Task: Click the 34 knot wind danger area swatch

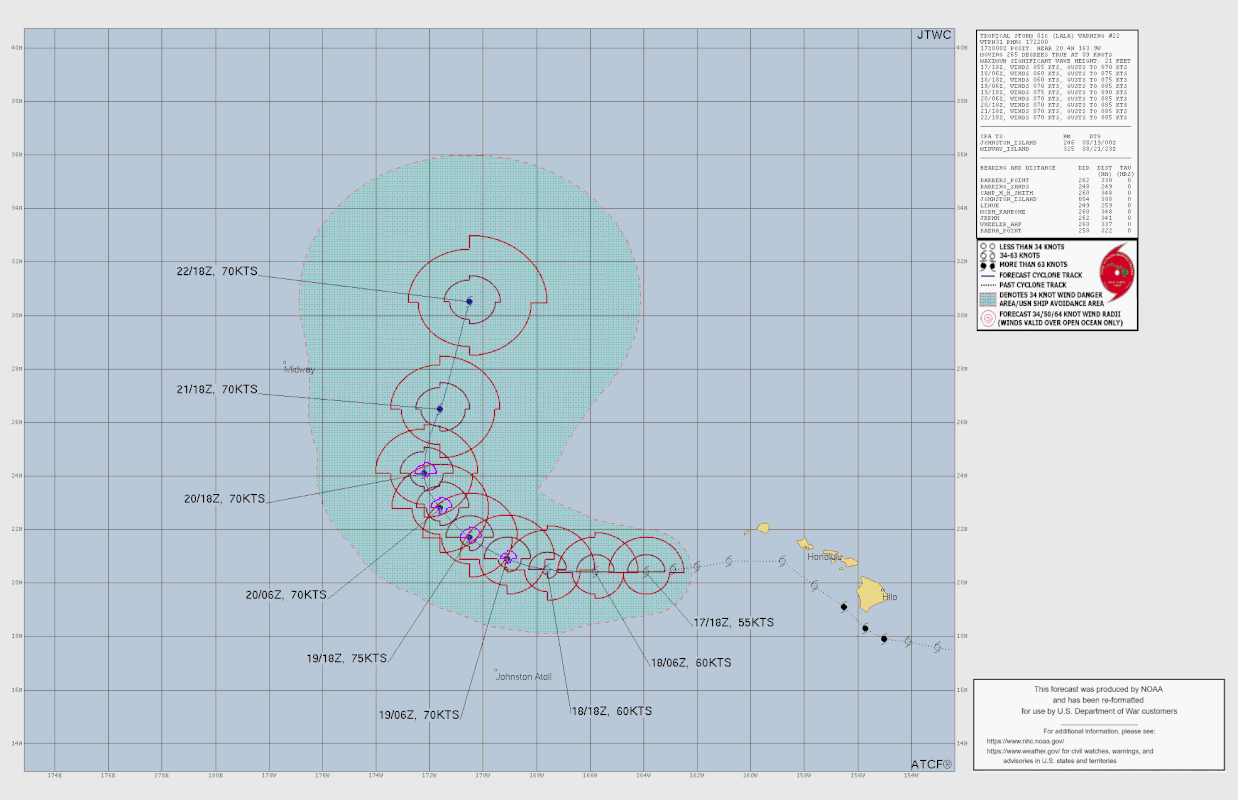Action: (988, 300)
